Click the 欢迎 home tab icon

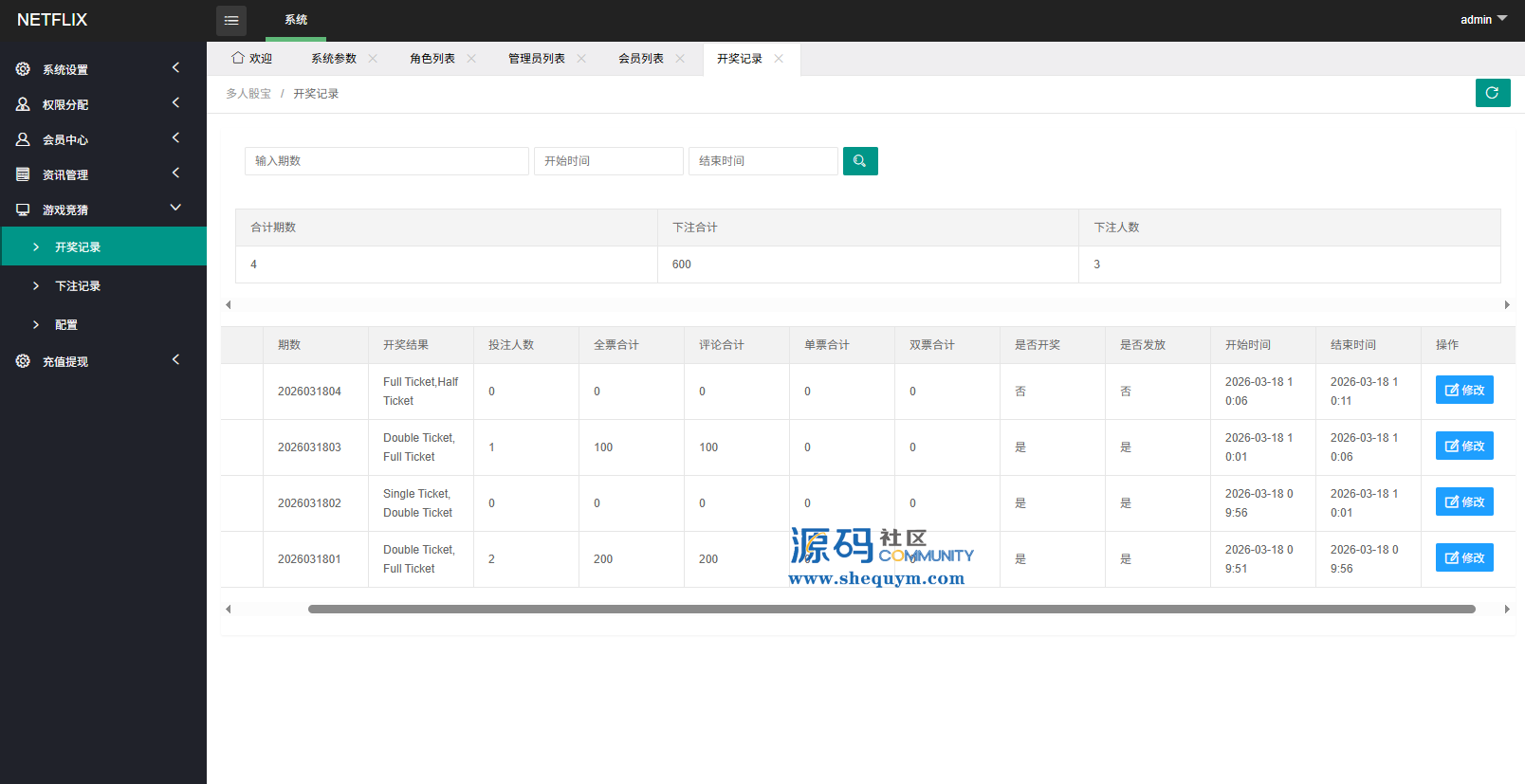(238, 58)
